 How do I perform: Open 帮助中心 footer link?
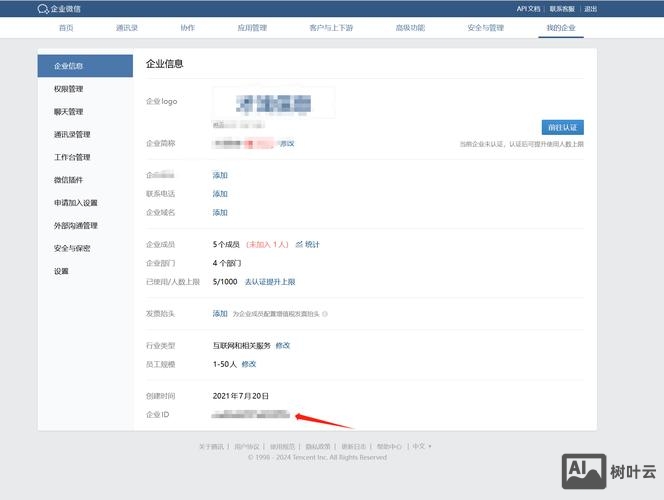coord(389,446)
